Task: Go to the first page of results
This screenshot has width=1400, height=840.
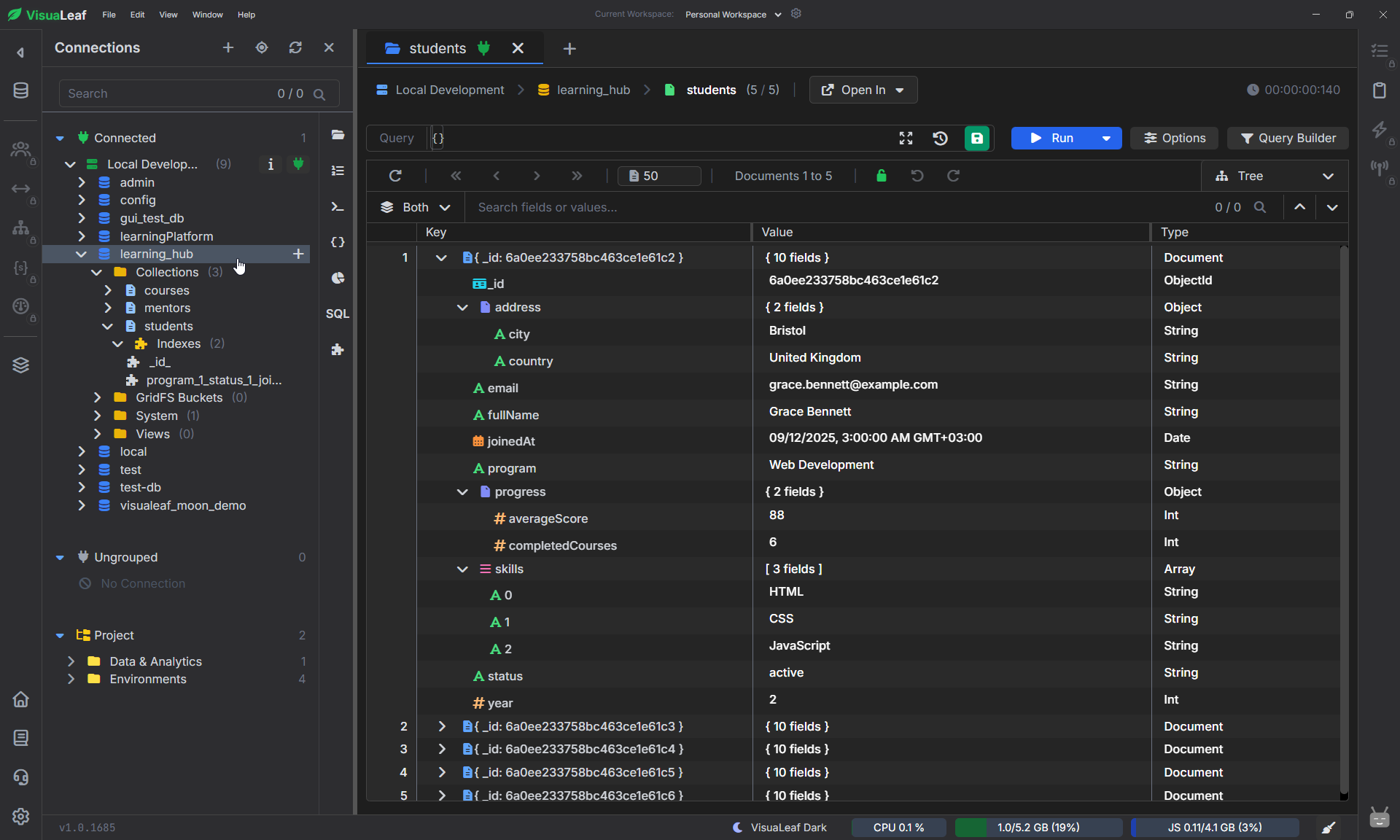Action: [456, 176]
